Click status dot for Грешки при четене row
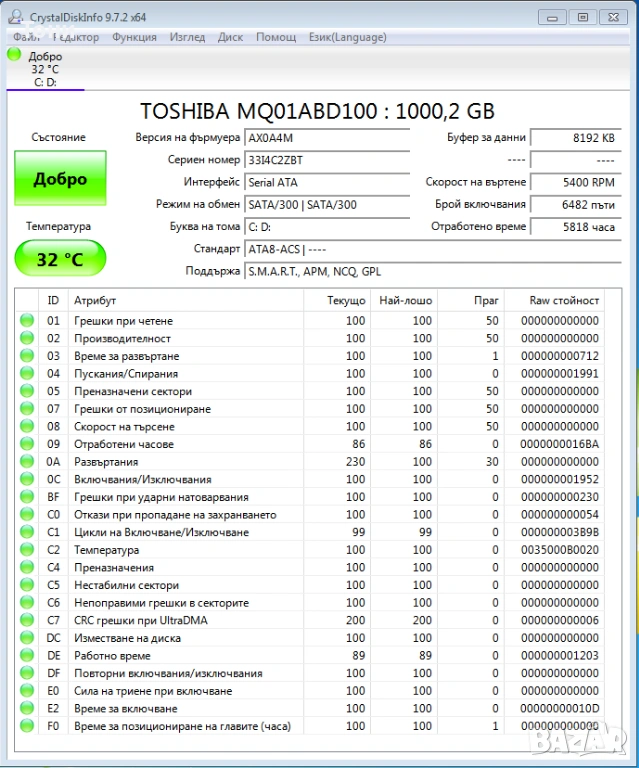This screenshot has width=639, height=768. coord(26,321)
